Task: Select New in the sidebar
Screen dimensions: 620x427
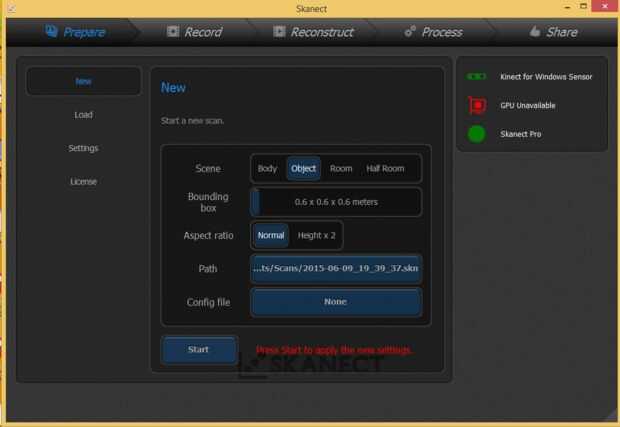Action: click(83, 81)
